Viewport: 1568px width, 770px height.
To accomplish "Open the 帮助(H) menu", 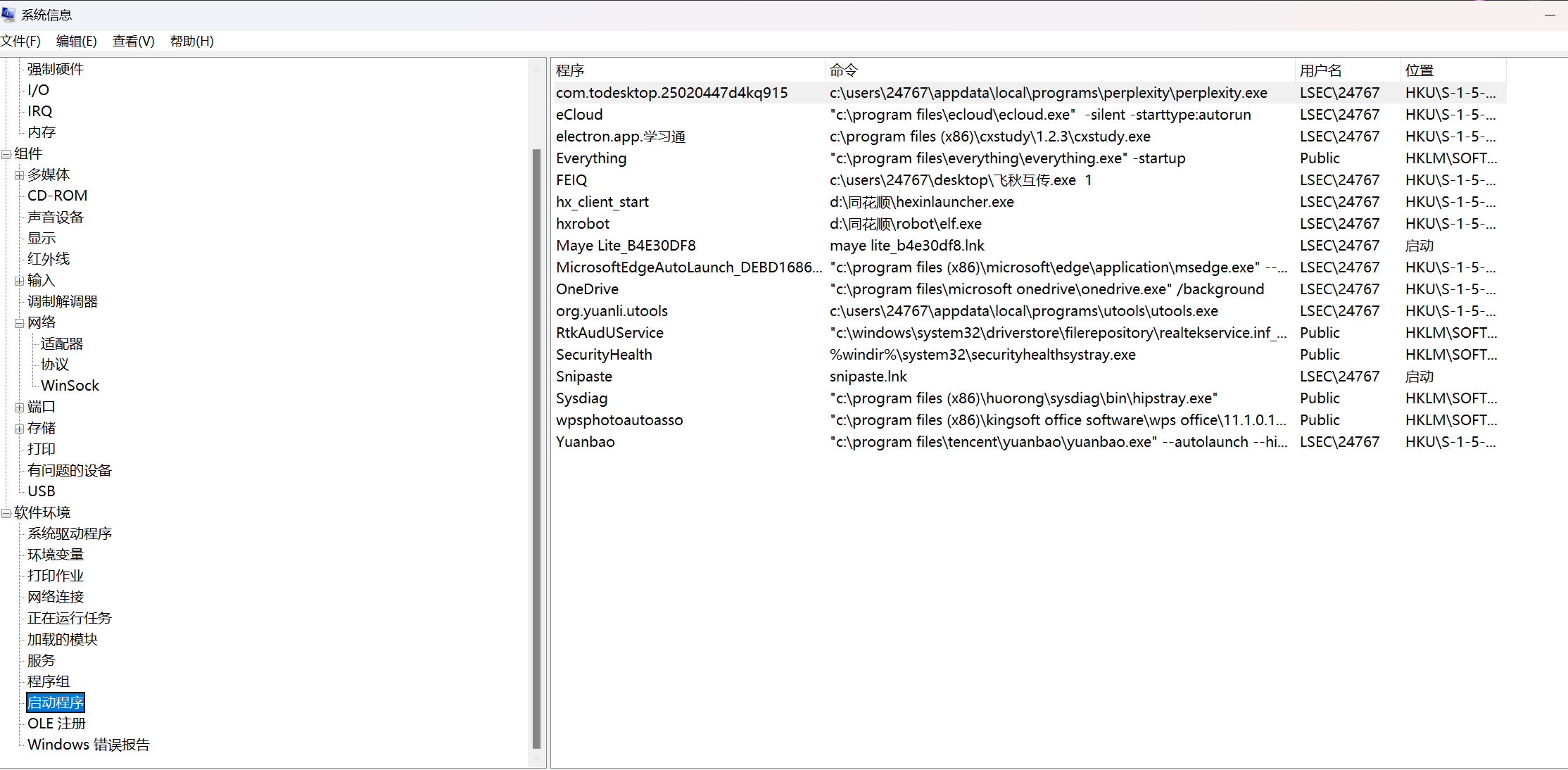I will (x=191, y=42).
